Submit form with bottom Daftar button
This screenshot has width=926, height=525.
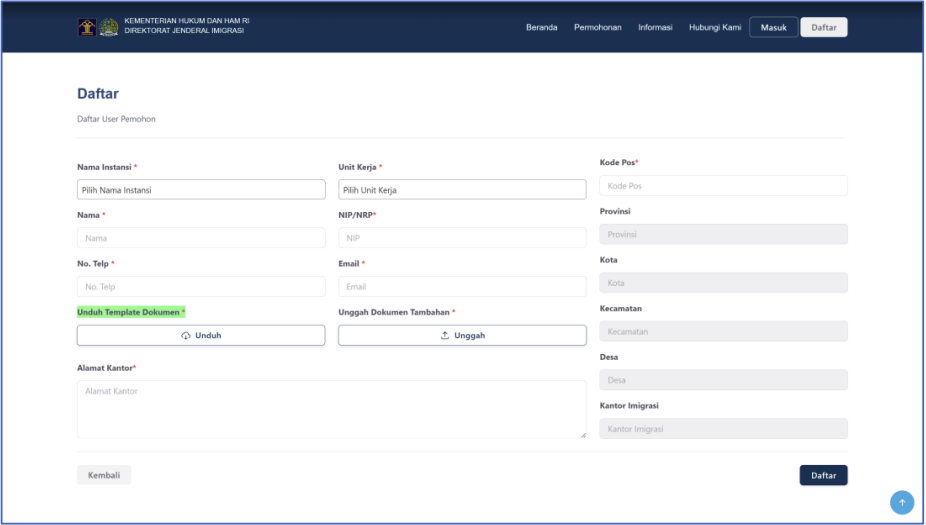click(823, 476)
